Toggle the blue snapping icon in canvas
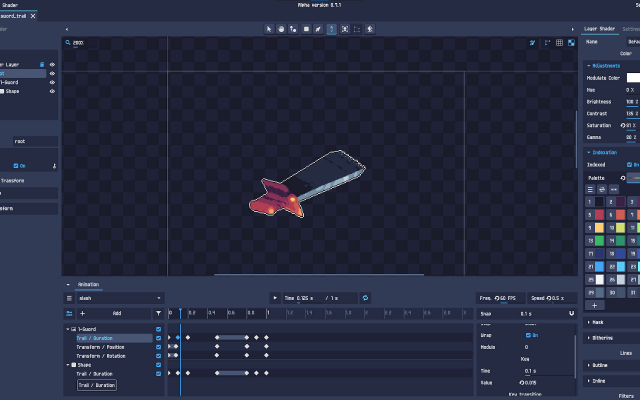This screenshot has width=640, height=400. [533, 42]
